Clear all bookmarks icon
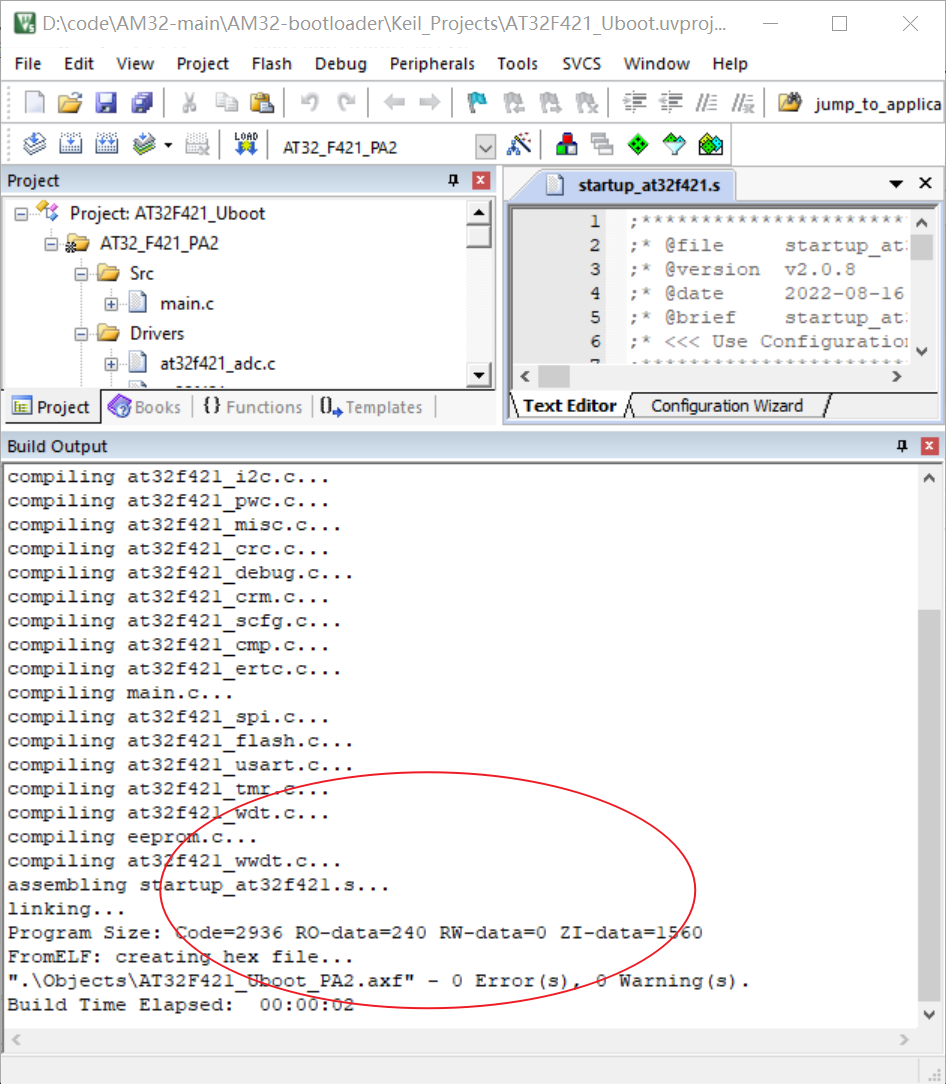The image size is (946, 1084). 586,103
